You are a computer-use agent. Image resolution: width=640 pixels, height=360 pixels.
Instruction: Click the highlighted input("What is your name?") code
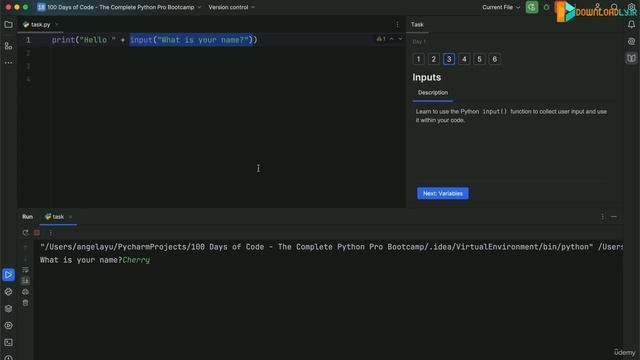pyautogui.click(x=192, y=40)
